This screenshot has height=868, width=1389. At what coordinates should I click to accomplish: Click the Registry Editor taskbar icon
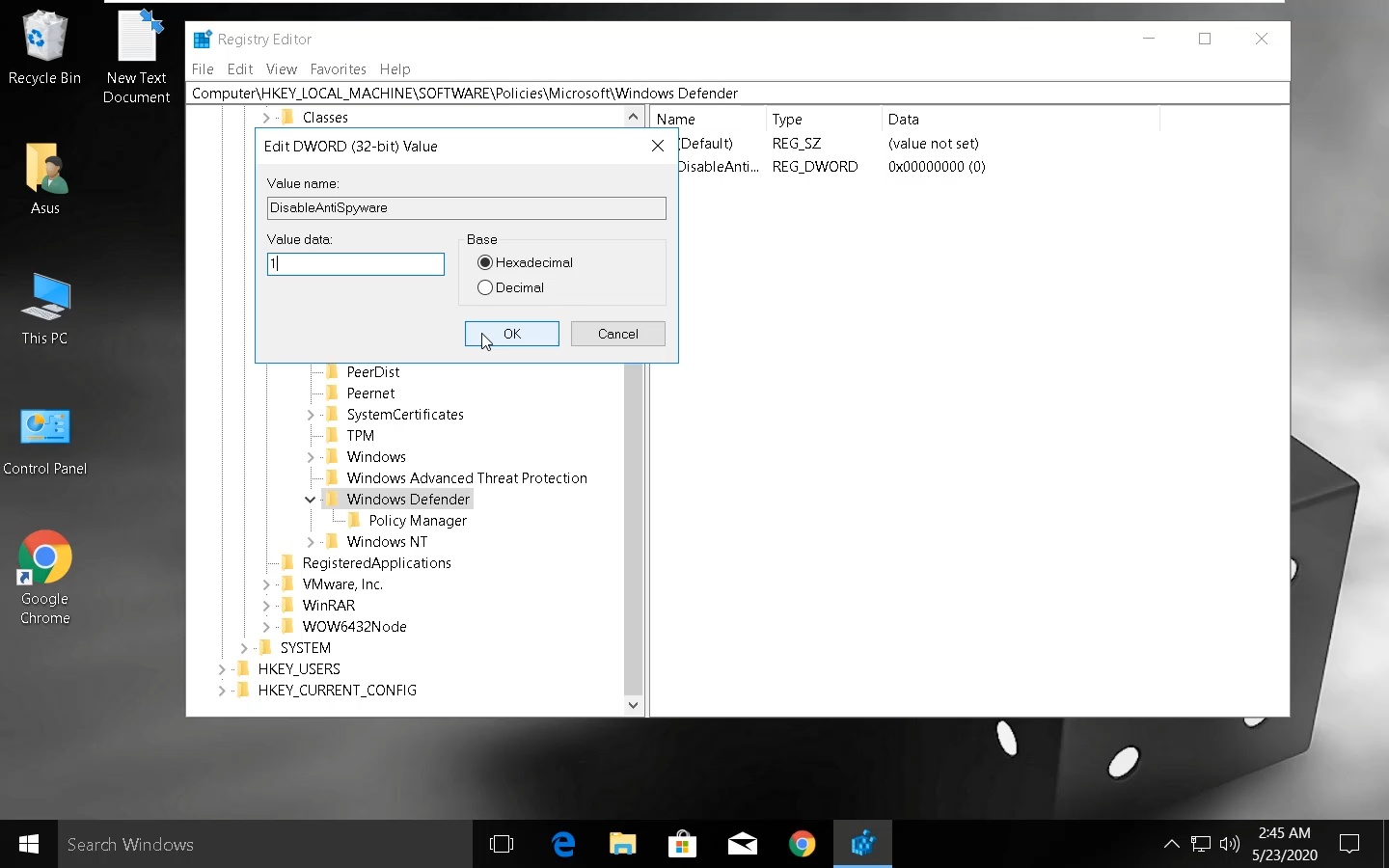click(x=862, y=844)
